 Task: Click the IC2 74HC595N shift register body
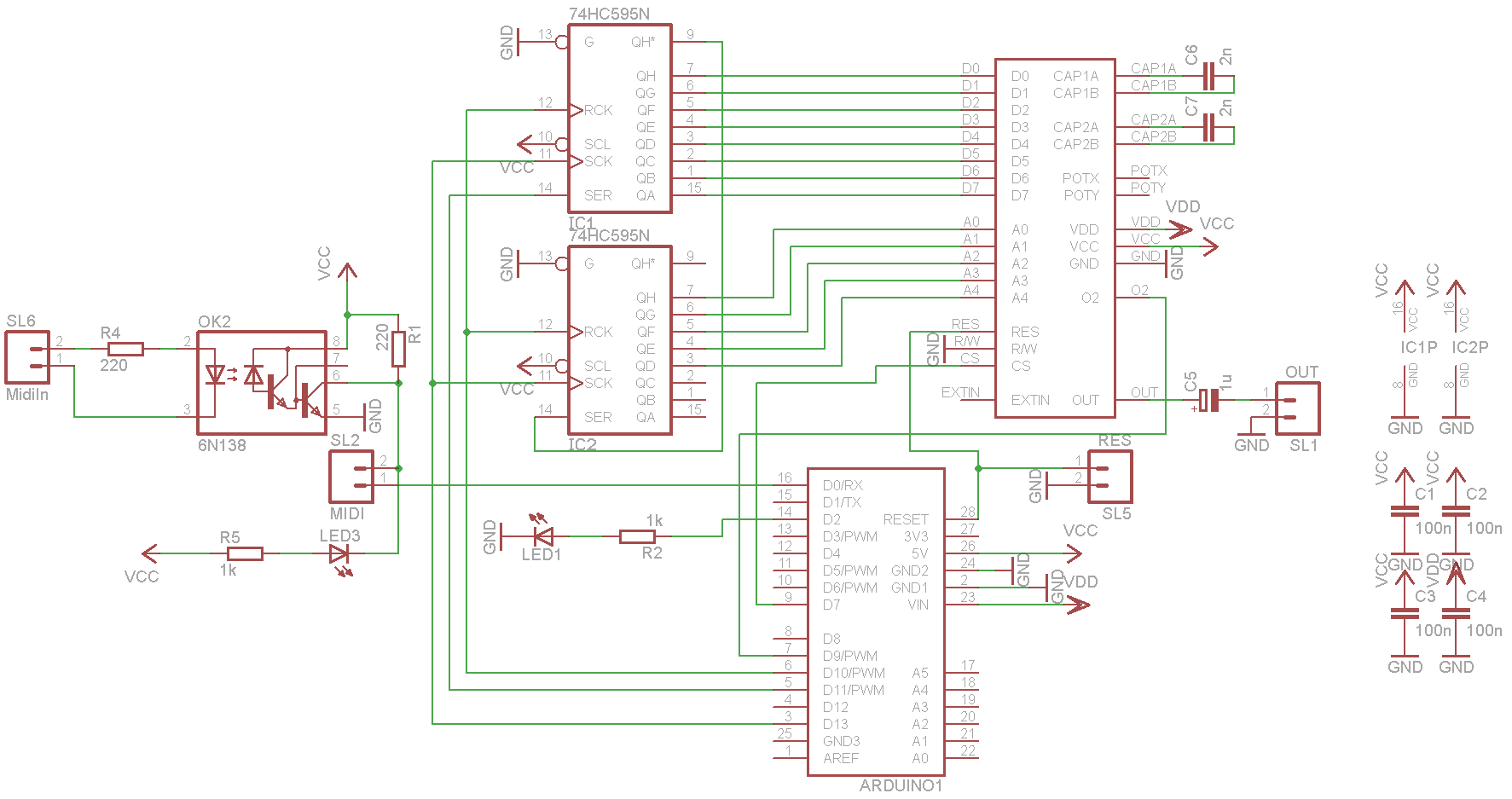point(620,340)
